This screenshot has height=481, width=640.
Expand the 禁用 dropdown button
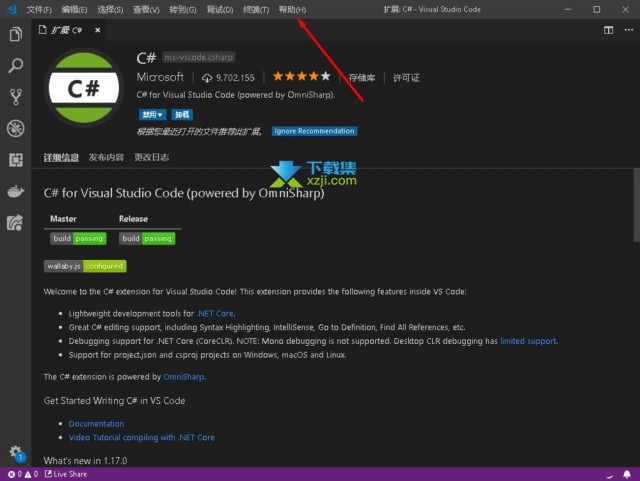point(152,115)
